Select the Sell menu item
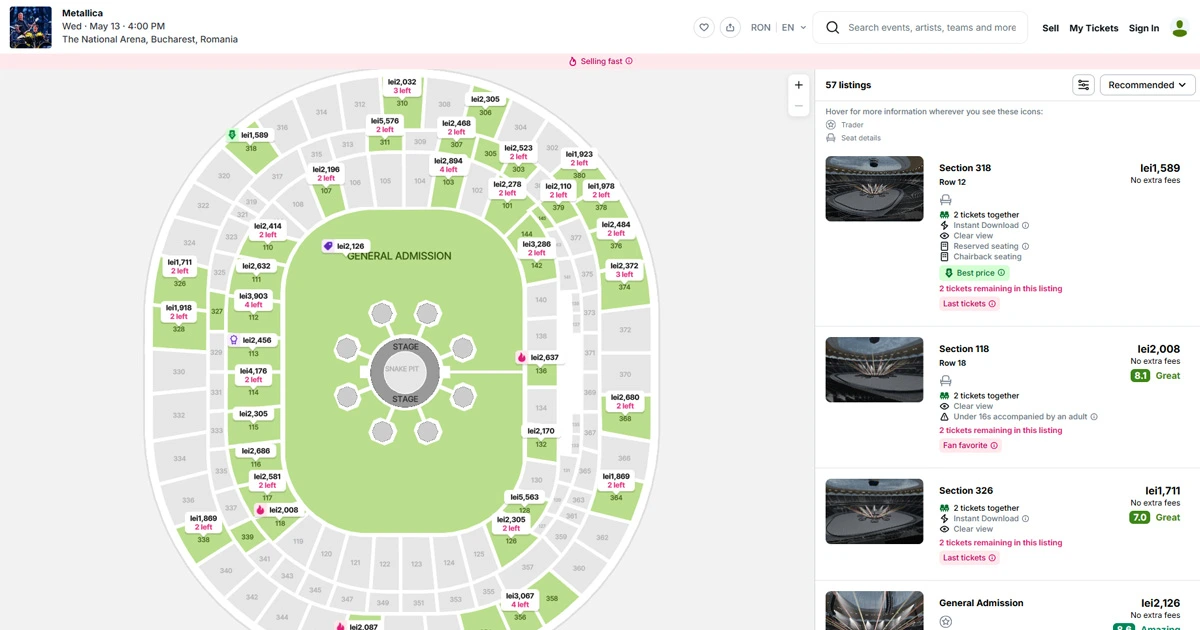The width and height of the screenshot is (1200, 630). [x=1050, y=28]
